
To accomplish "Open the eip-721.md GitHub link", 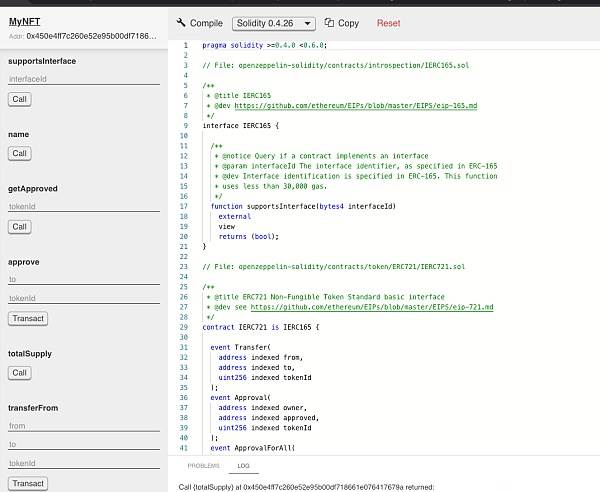I will tap(372, 307).
